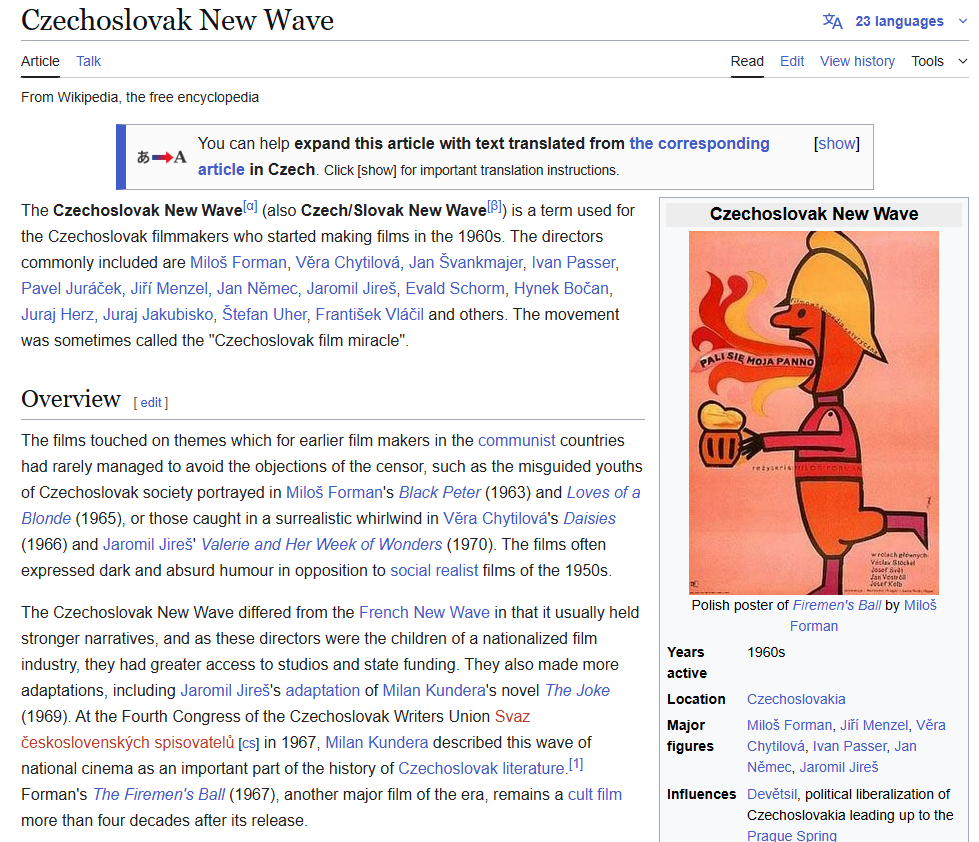Open the Štefan Uher link
Screen dimensions: 979x842
click(x=264, y=315)
